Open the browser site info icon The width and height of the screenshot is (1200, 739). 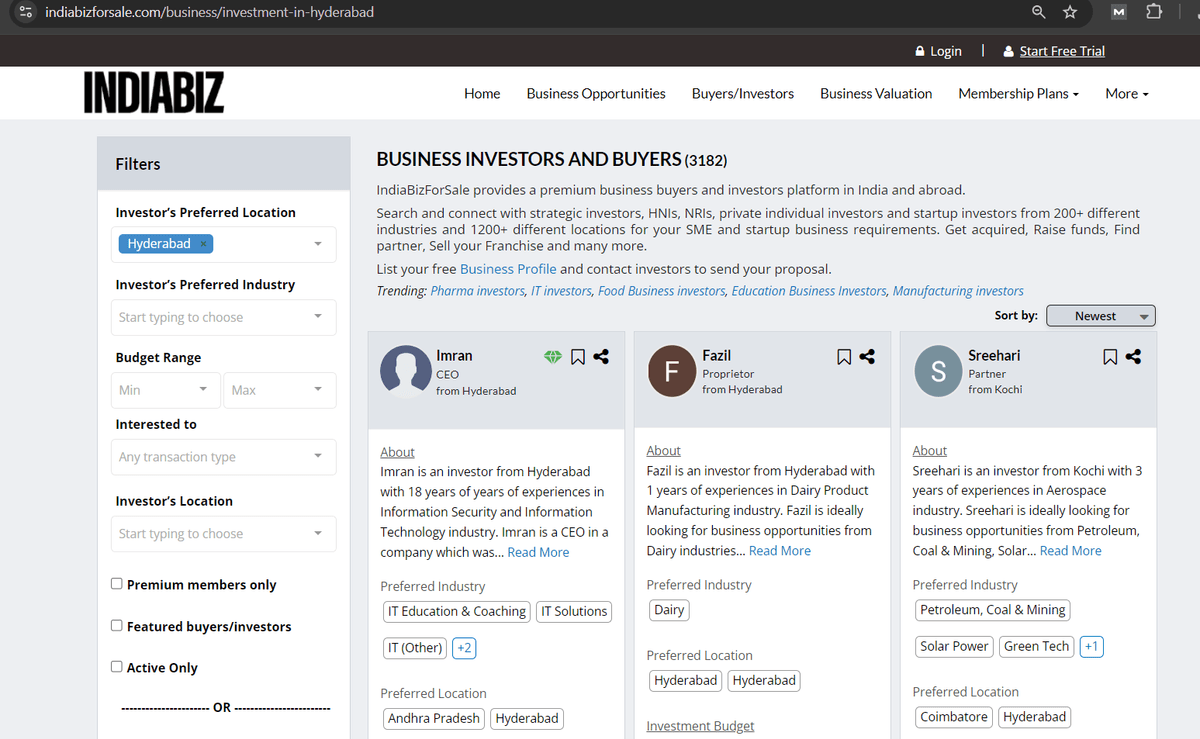(x=27, y=12)
